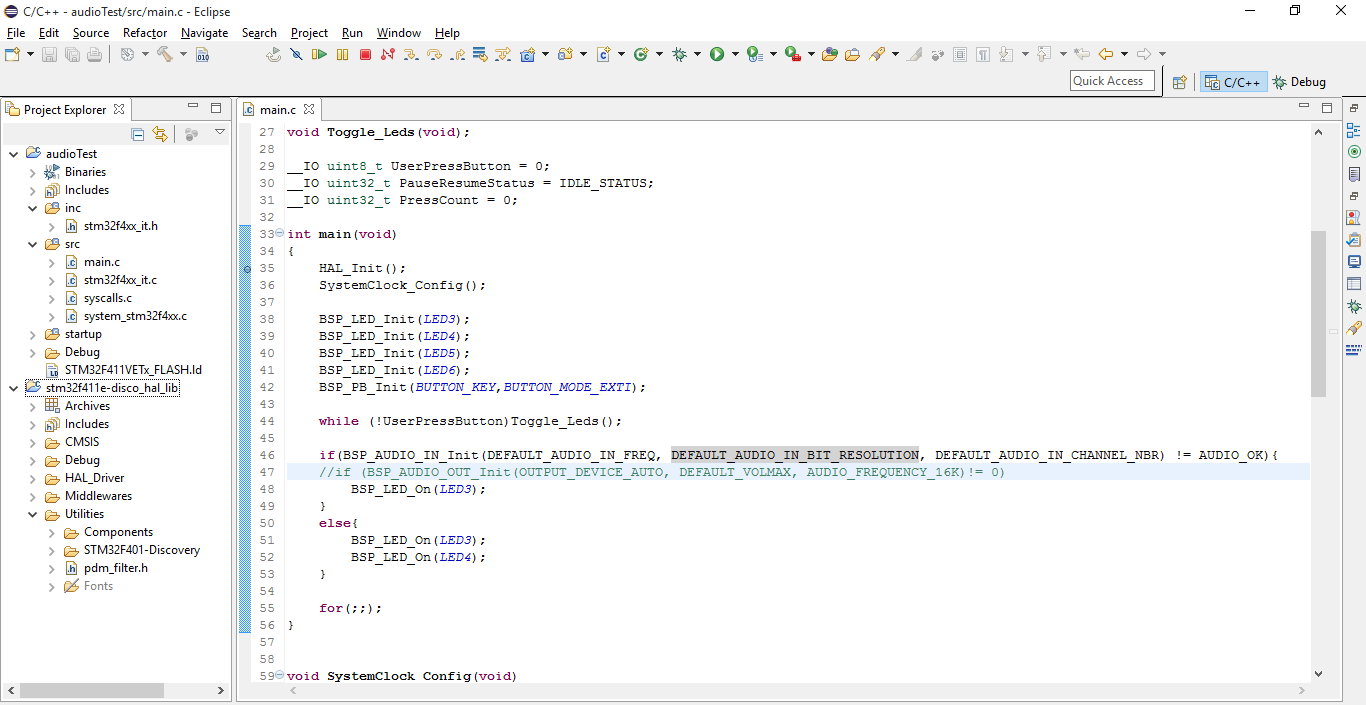Expand the HAL_Driver folder
The height and width of the screenshot is (705, 1366).
33,478
